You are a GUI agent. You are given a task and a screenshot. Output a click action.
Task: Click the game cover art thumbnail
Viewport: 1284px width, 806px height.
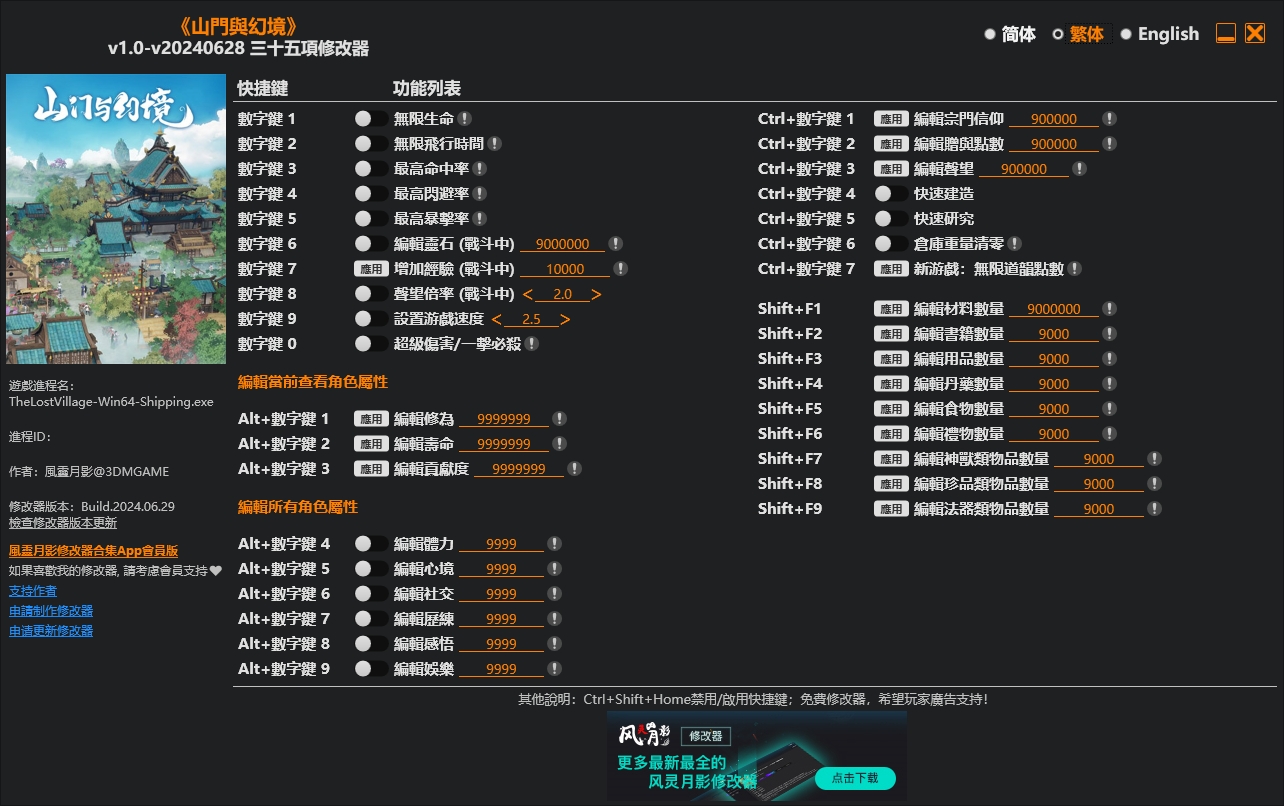[x=116, y=219]
